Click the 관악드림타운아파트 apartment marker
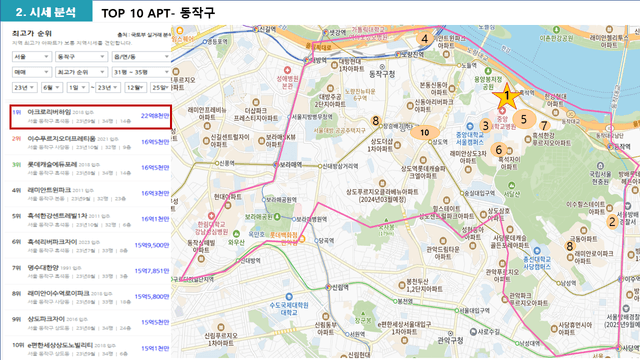The width and height of the screenshot is (640, 360). pyautogui.click(x=443, y=241)
